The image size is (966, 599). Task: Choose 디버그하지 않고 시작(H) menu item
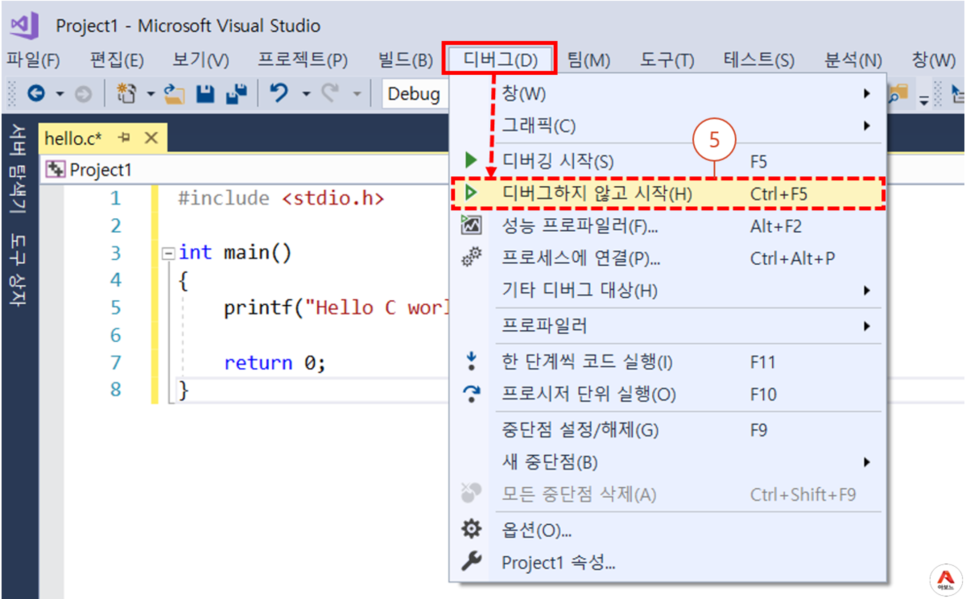668,194
